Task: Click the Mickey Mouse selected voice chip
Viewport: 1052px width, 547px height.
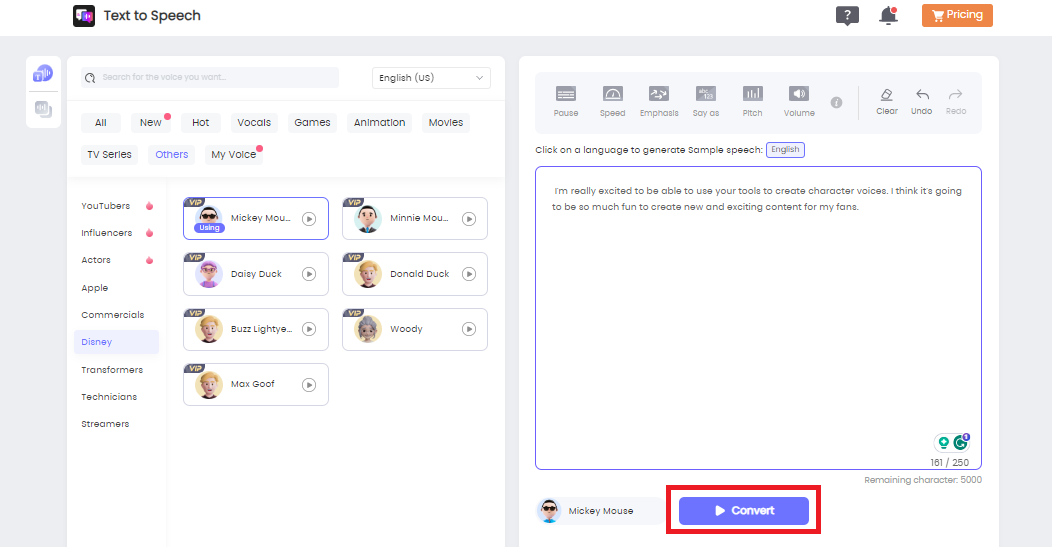Action: click(x=600, y=511)
